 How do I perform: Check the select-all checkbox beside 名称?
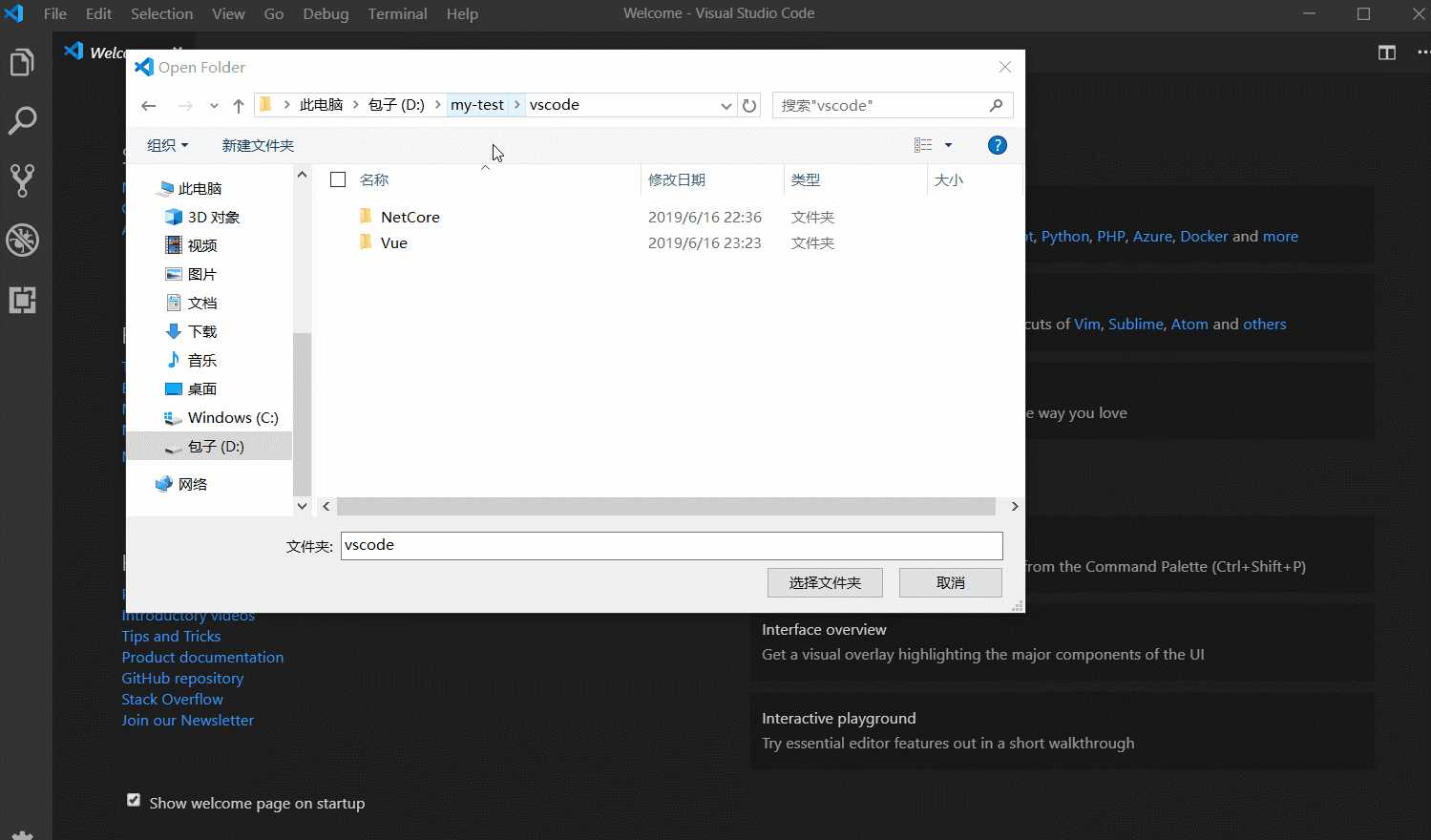(x=338, y=179)
